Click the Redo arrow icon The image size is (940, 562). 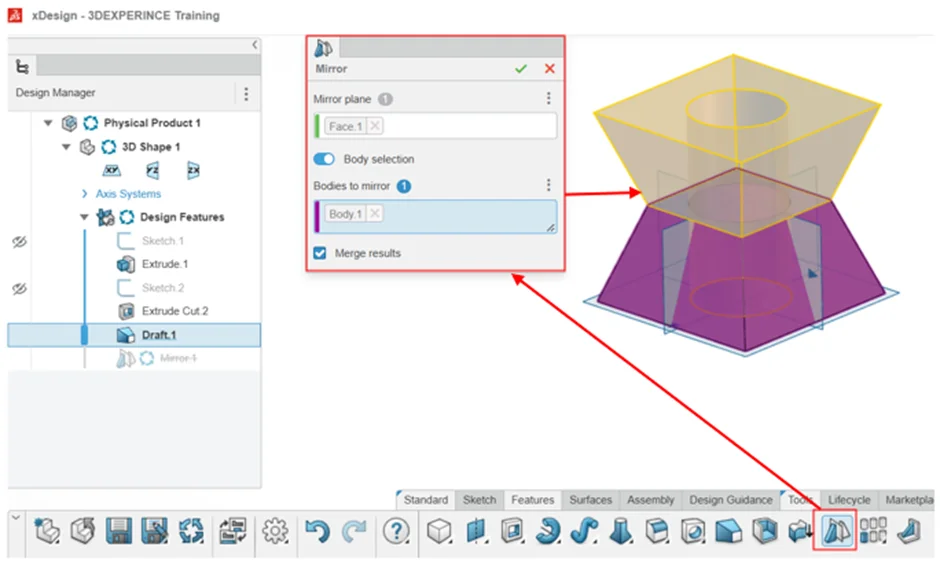(x=354, y=531)
